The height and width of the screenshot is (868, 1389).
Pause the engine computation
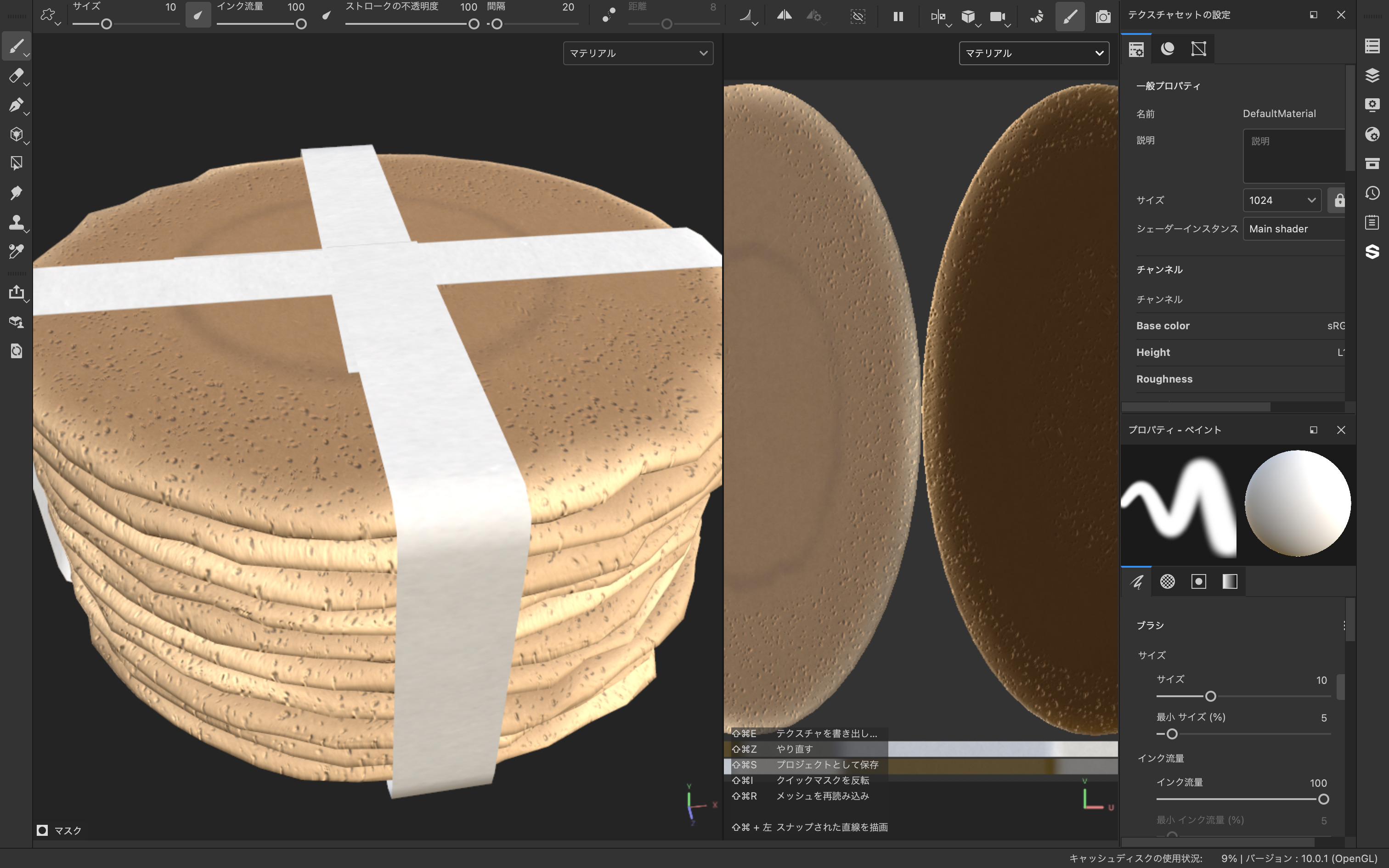898,16
